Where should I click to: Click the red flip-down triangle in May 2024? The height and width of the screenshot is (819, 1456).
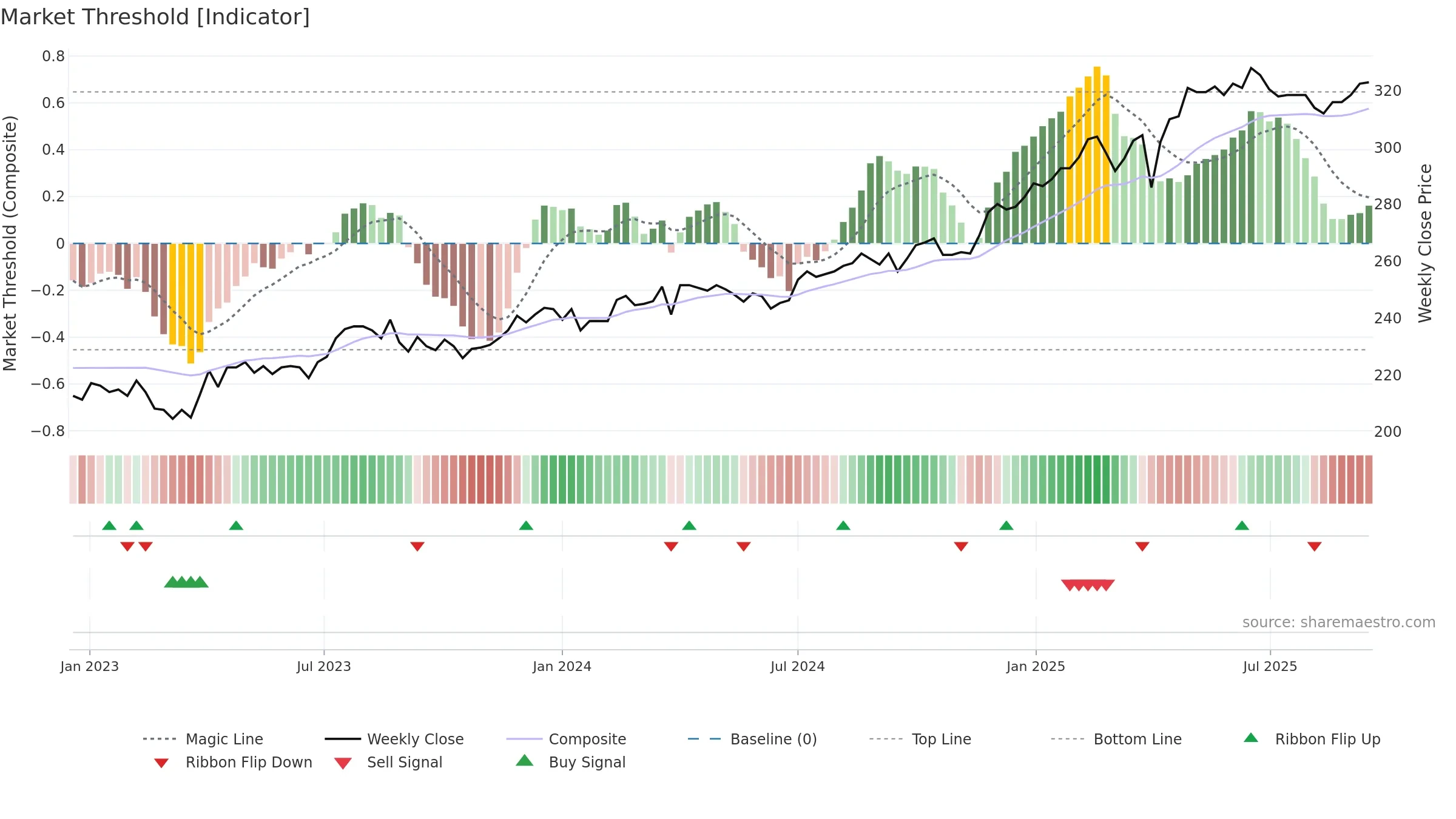click(744, 547)
